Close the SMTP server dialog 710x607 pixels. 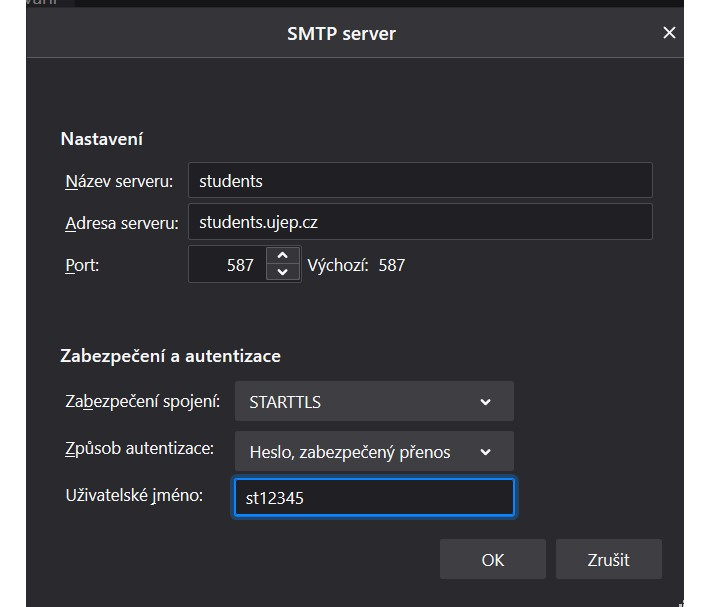(669, 33)
